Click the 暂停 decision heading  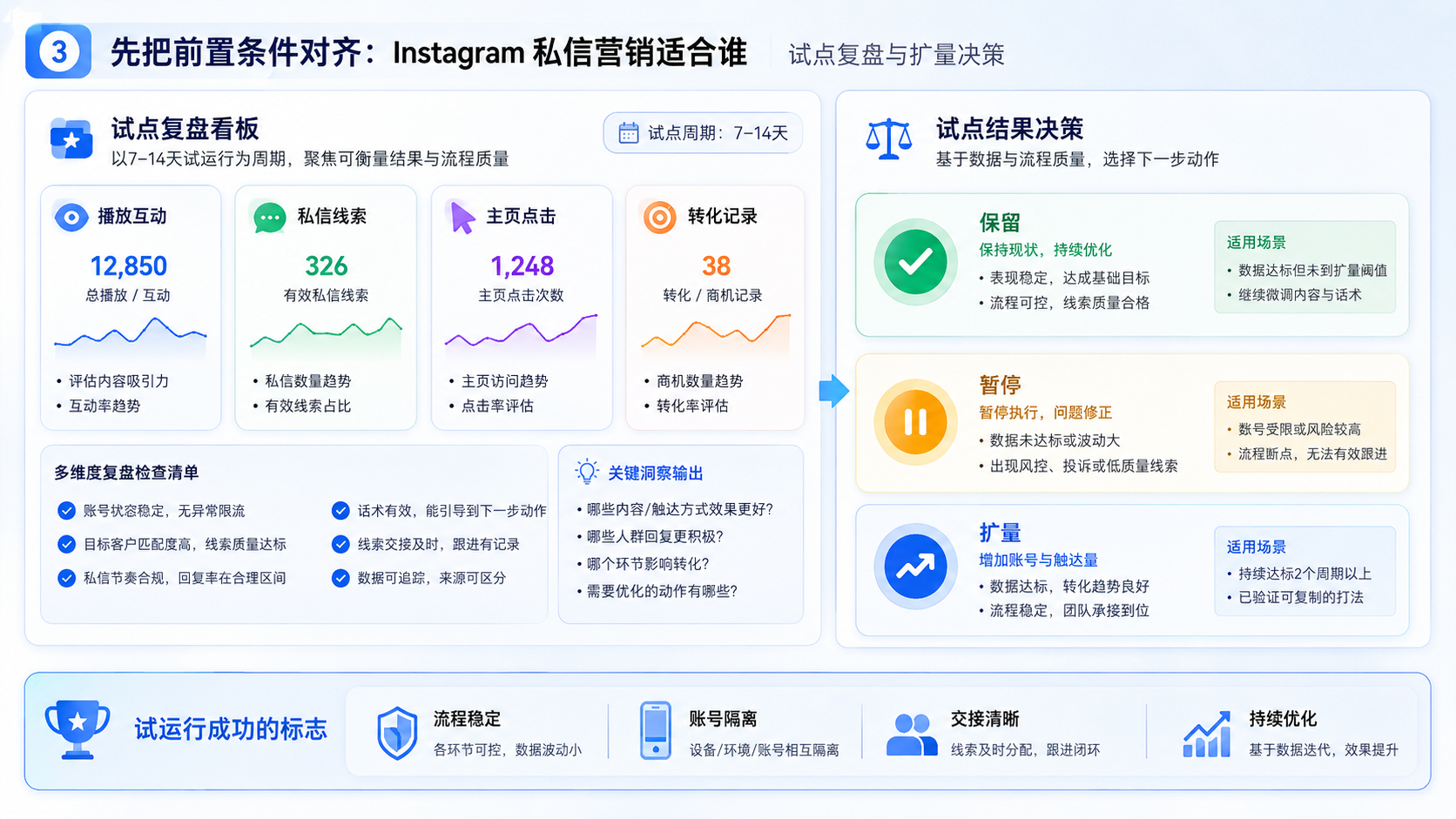click(1000, 385)
